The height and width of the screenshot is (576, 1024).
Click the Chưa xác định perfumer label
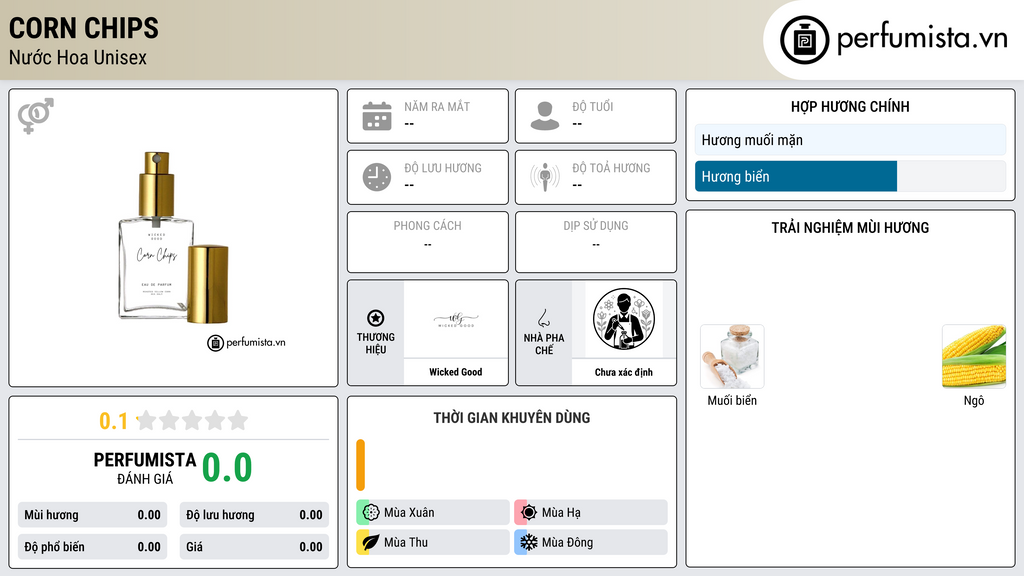(624, 372)
